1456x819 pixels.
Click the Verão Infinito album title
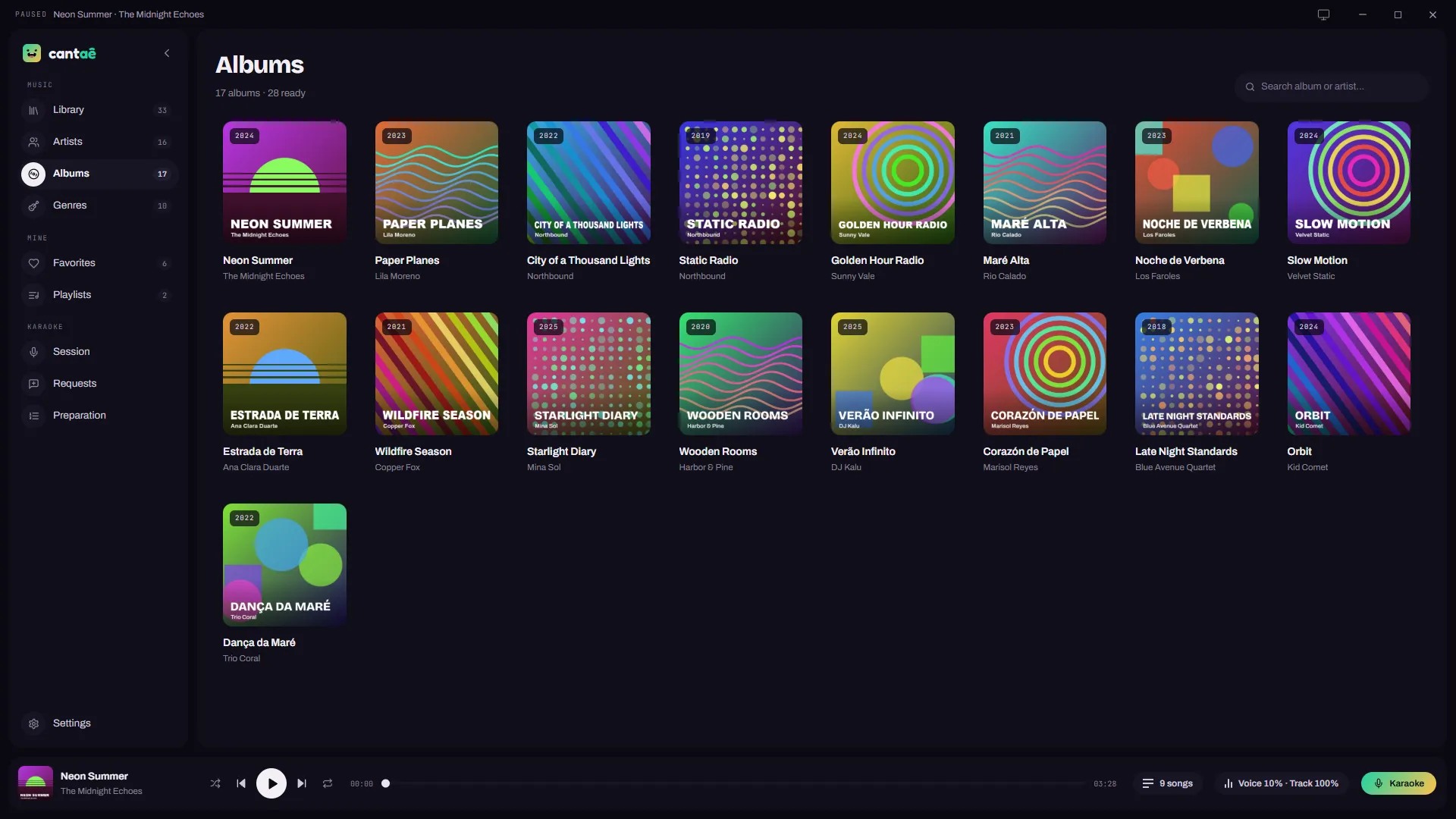(863, 451)
